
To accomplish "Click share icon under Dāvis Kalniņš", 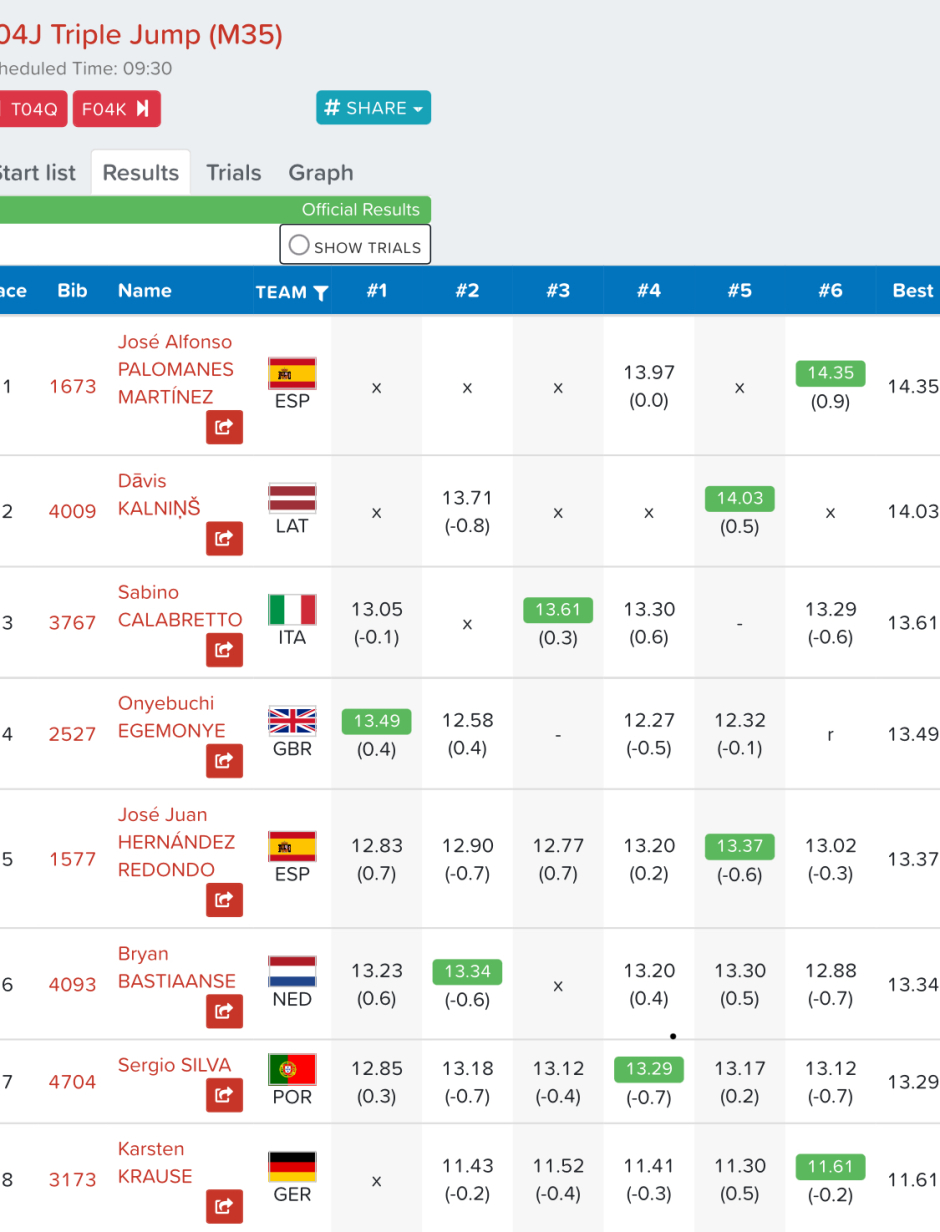I will tap(224, 538).
